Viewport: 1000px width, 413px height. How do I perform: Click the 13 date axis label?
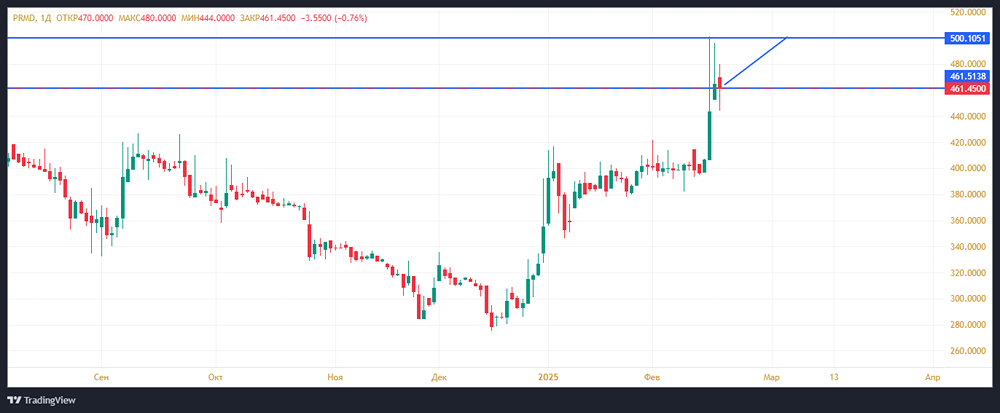tap(834, 377)
